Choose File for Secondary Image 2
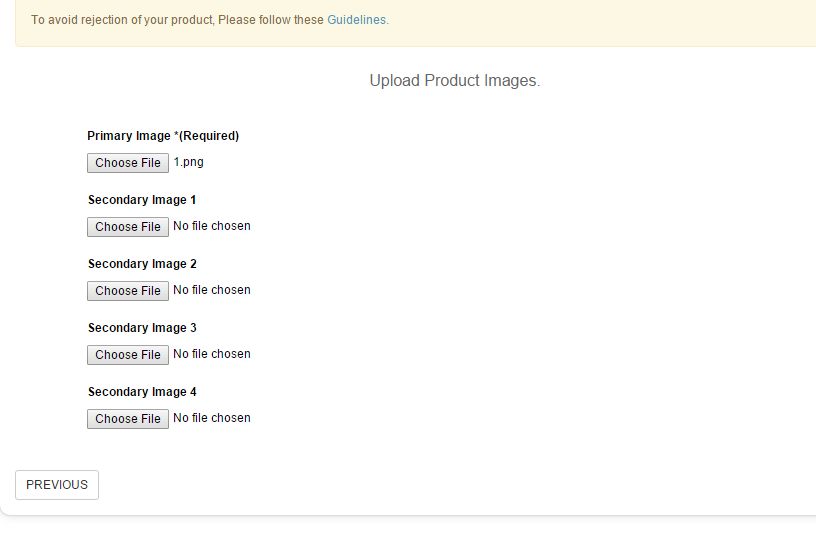 pyautogui.click(x=128, y=291)
